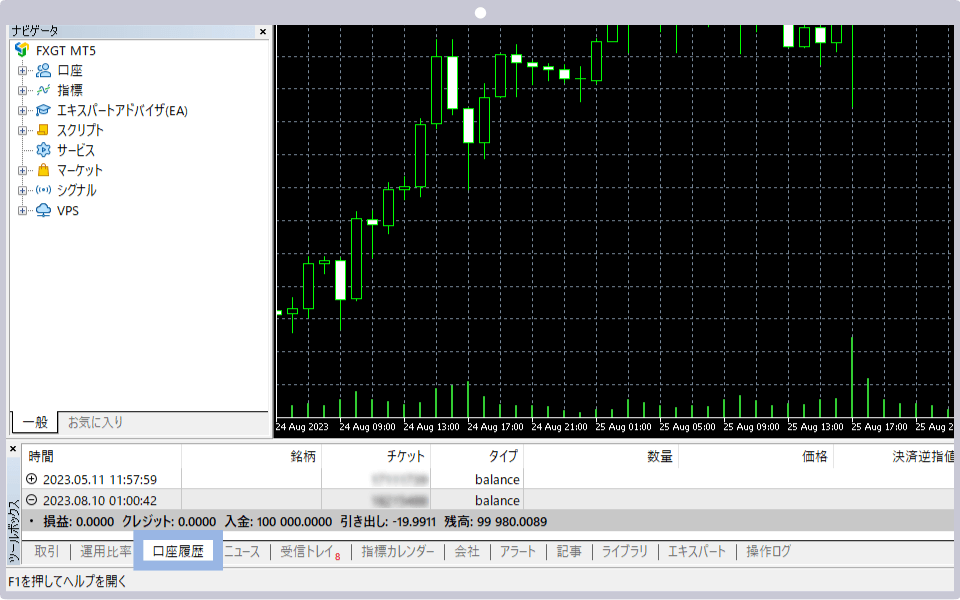Click the 残高: 99 980.0089 summary text
The width and height of the screenshot is (960, 600).
[495, 522]
